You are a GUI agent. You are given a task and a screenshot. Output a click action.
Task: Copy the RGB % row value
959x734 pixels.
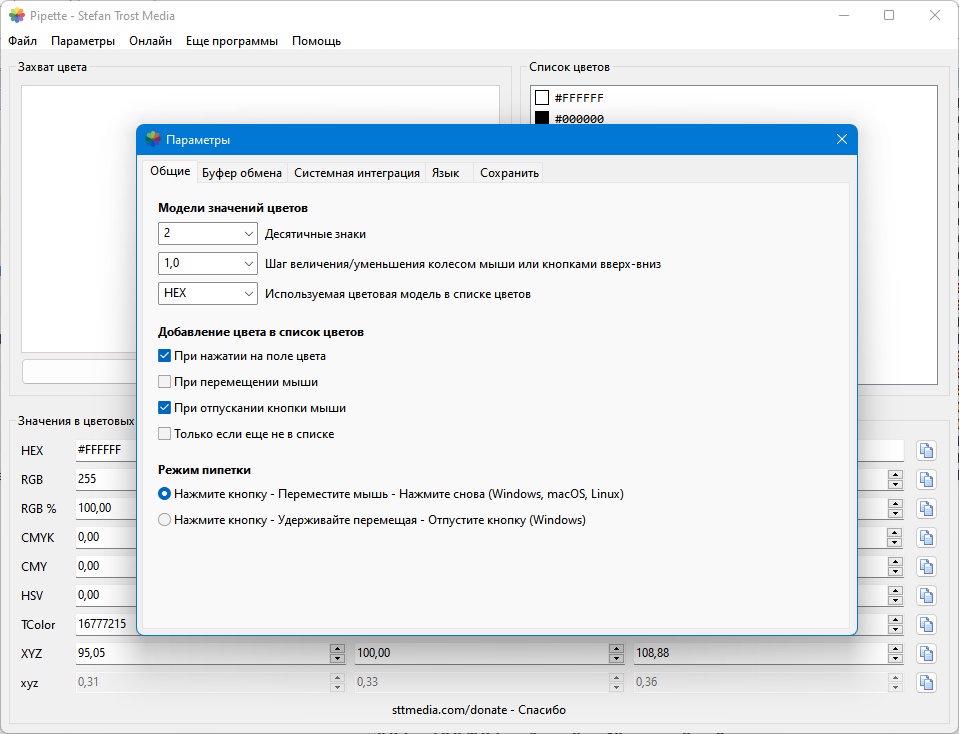coord(927,509)
